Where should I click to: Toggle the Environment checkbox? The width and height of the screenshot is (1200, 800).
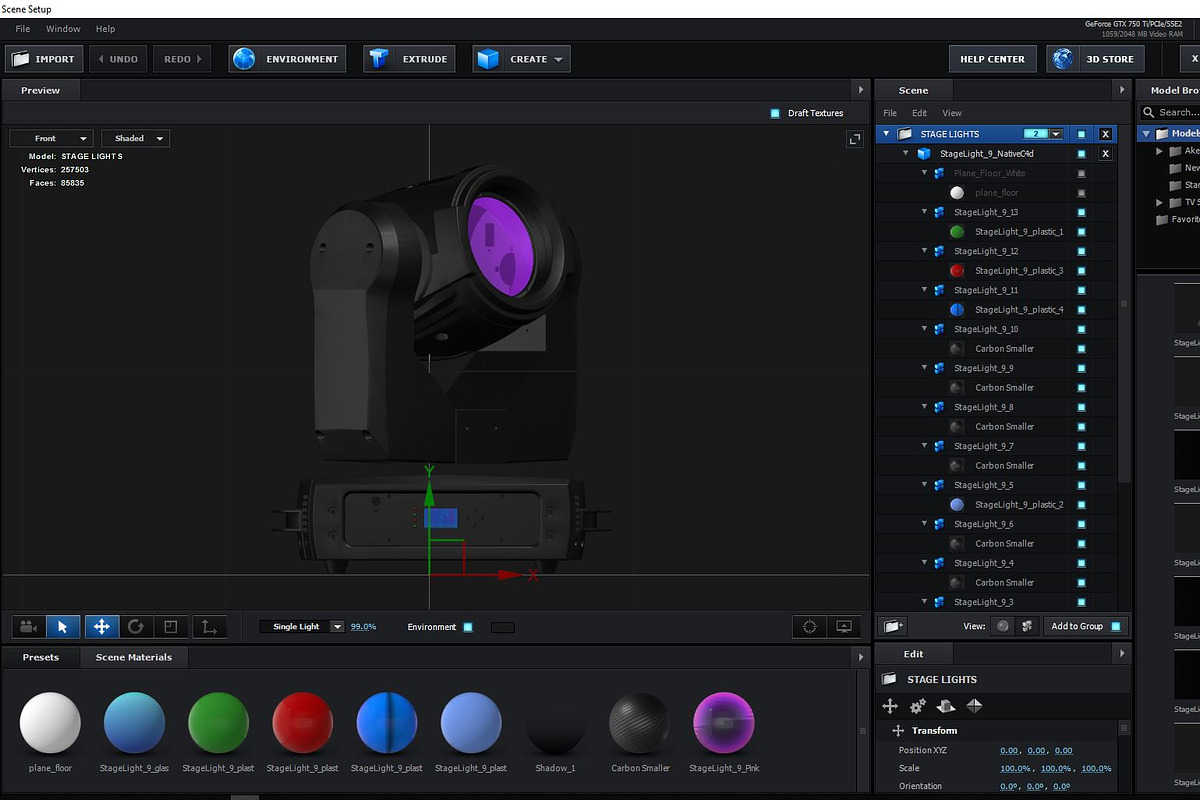(468, 627)
